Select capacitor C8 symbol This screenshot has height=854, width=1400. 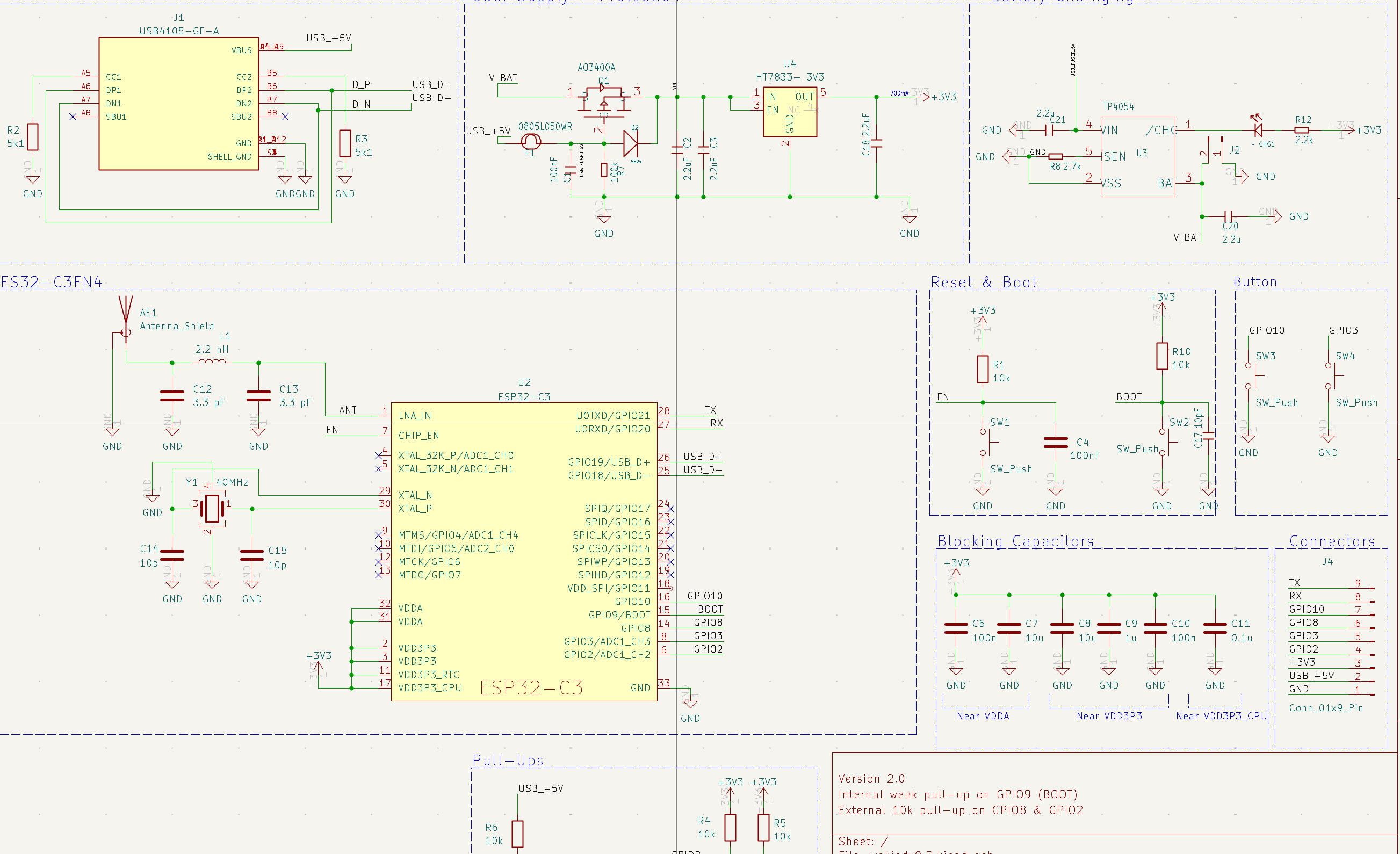coord(1063,628)
